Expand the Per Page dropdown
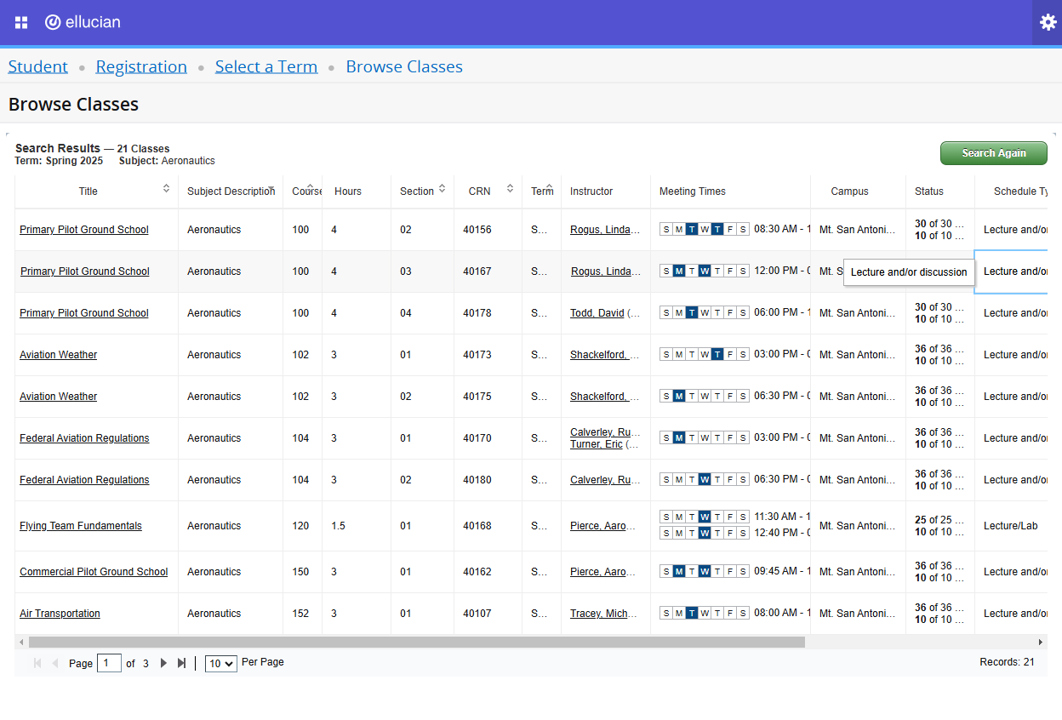 [220, 663]
